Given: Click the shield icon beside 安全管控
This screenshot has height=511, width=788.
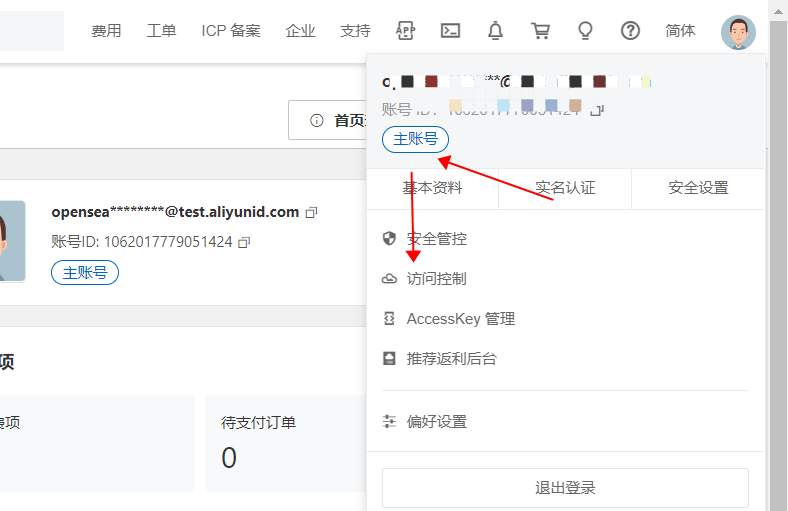Looking at the screenshot, I should (x=389, y=238).
